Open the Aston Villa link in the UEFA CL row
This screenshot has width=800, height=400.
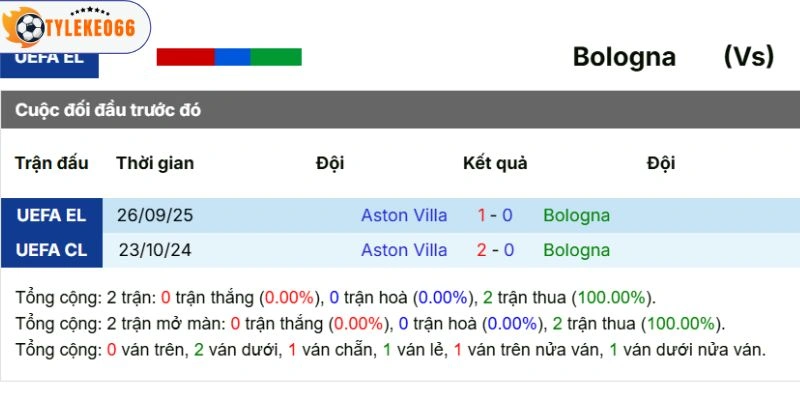tap(404, 250)
